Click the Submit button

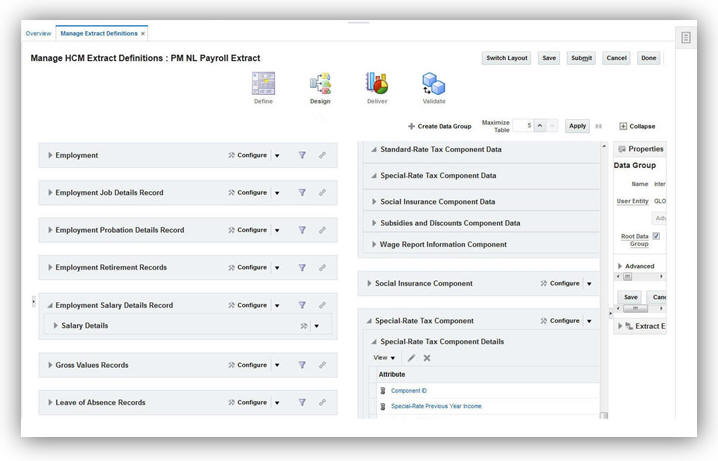(x=581, y=58)
